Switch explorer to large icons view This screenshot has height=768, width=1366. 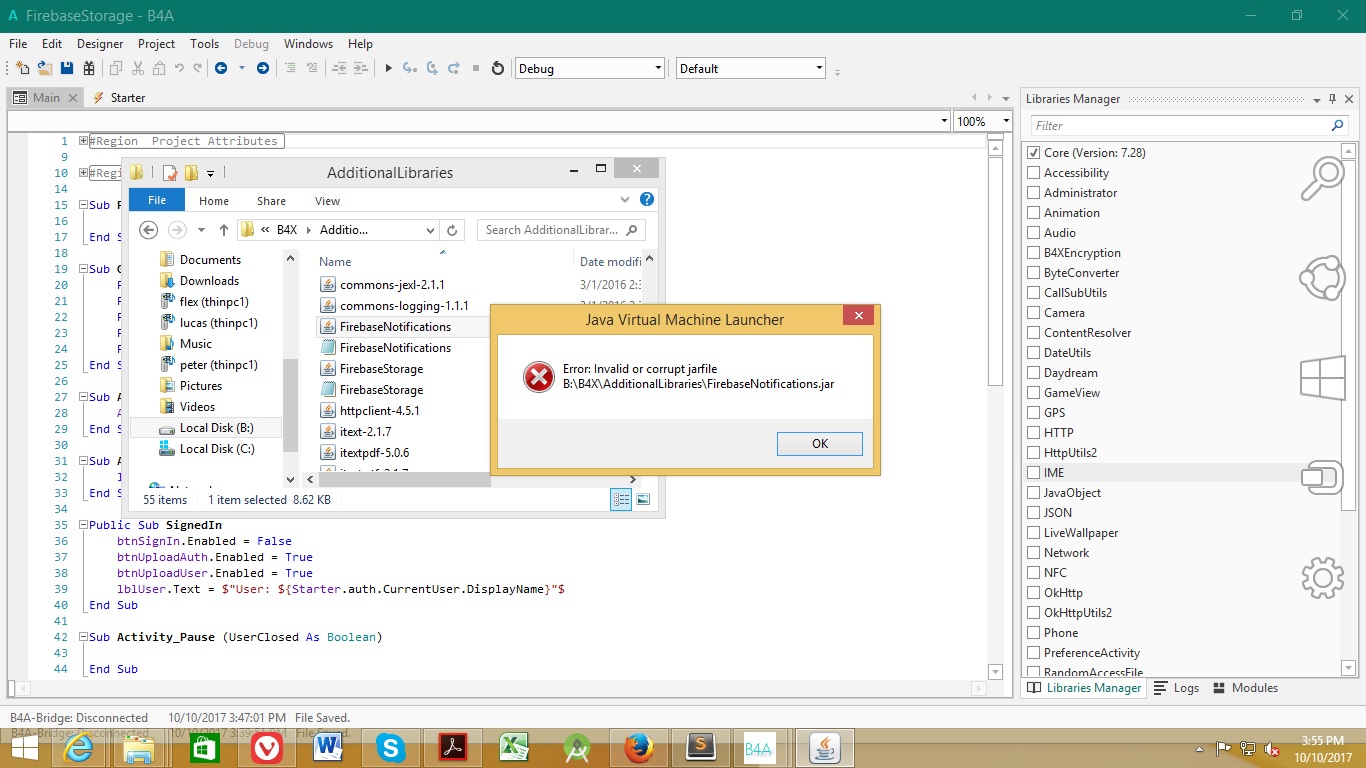pos(643,499)
